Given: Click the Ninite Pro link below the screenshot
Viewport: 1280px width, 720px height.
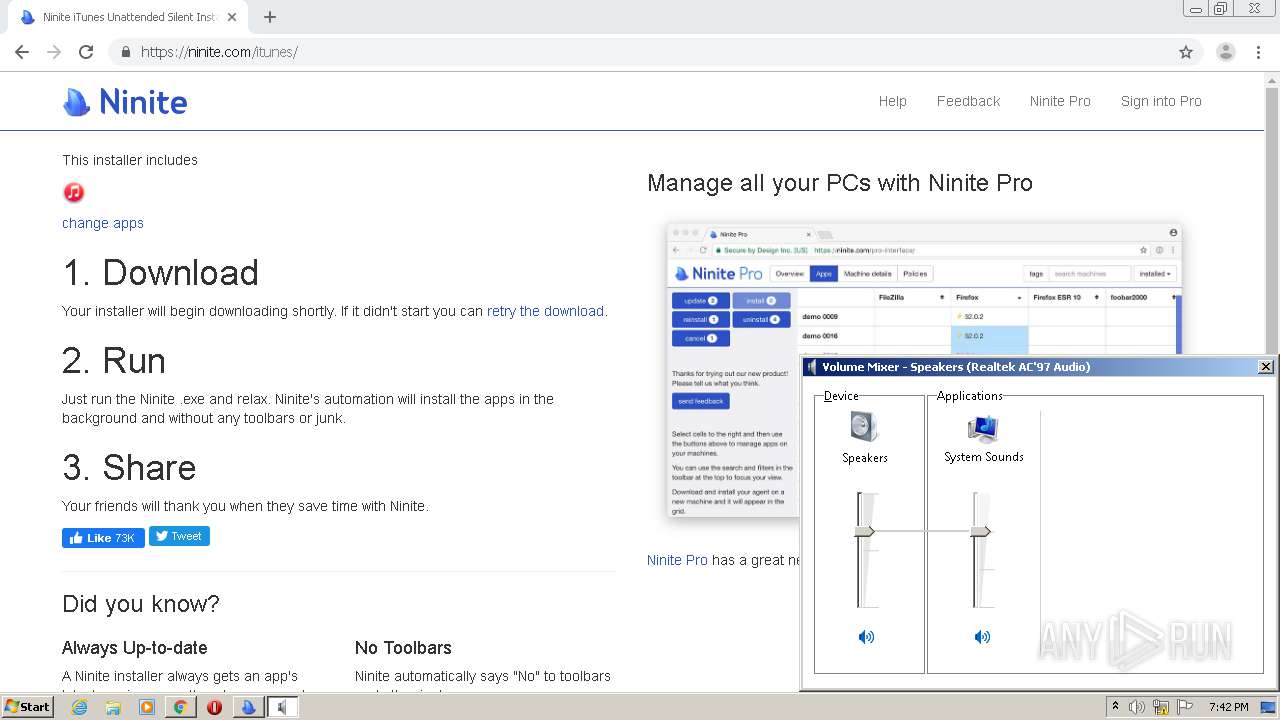Looking at the screenshot, I should (677, 560).
